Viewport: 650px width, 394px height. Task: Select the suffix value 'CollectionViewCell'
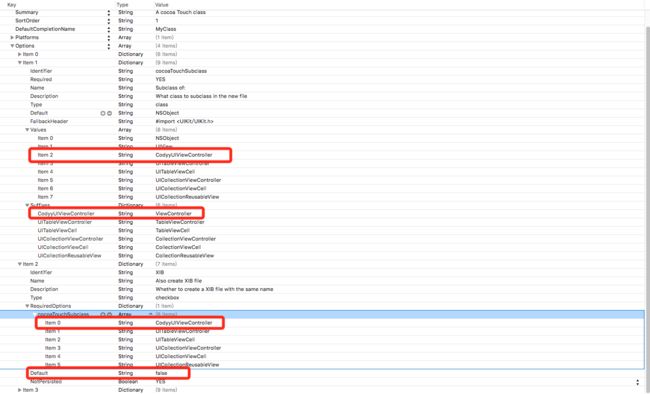click(x=178, y=247)
